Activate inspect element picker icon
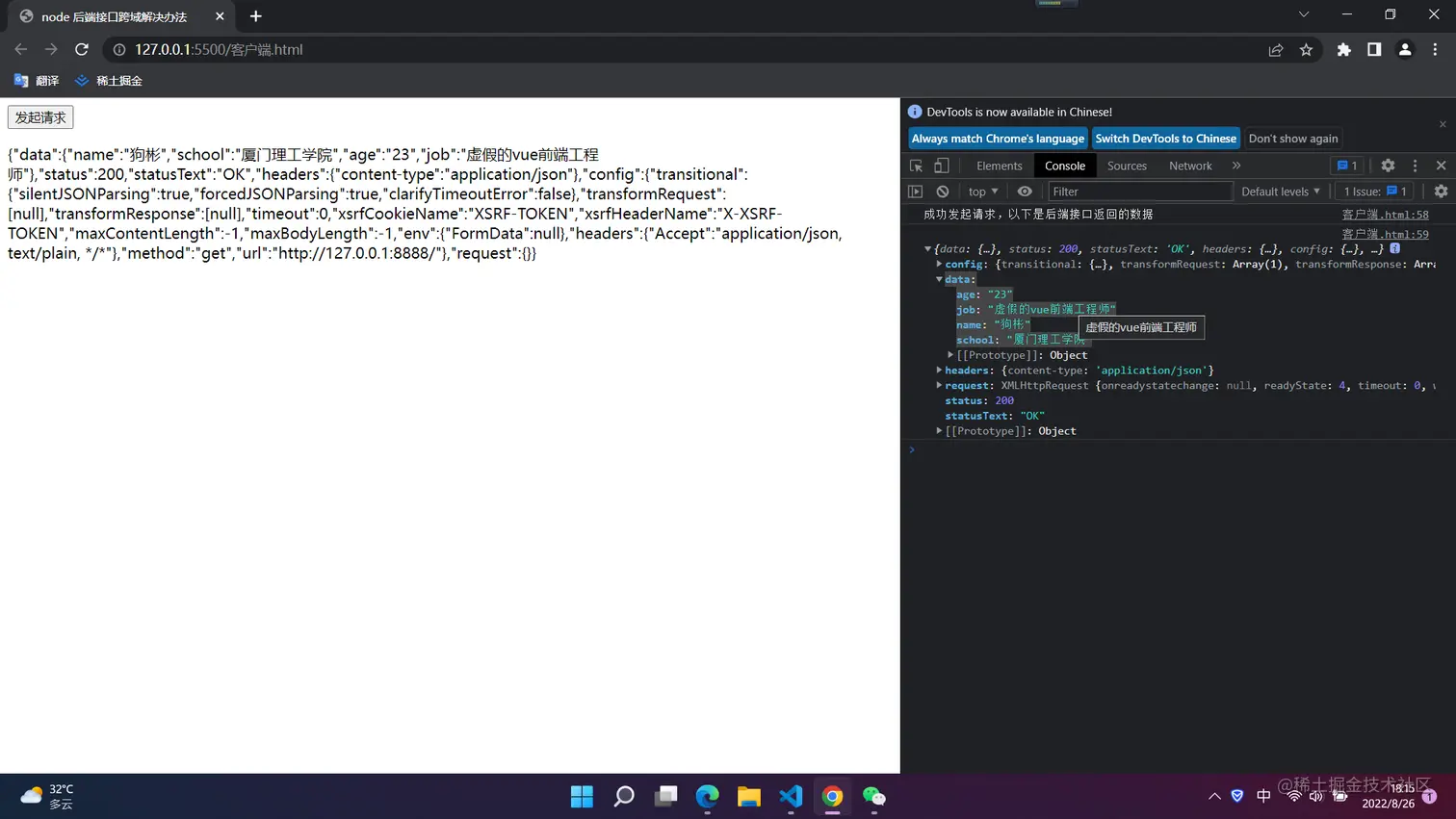 coord(916,166)
